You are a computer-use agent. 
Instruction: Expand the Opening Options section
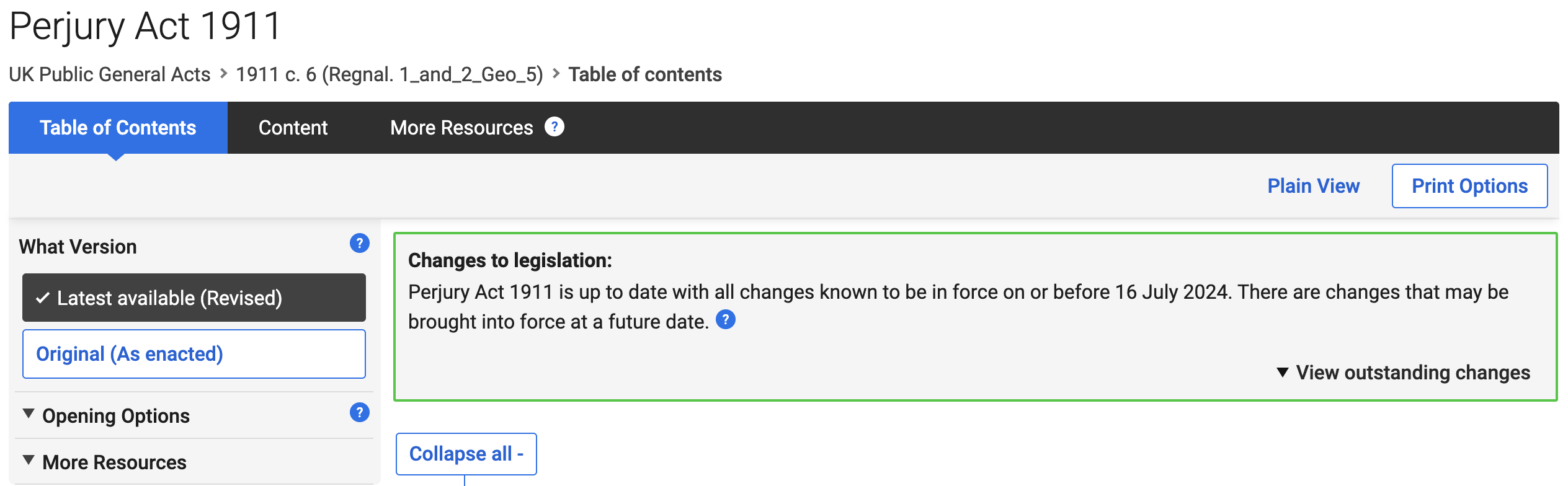(115, 416)
